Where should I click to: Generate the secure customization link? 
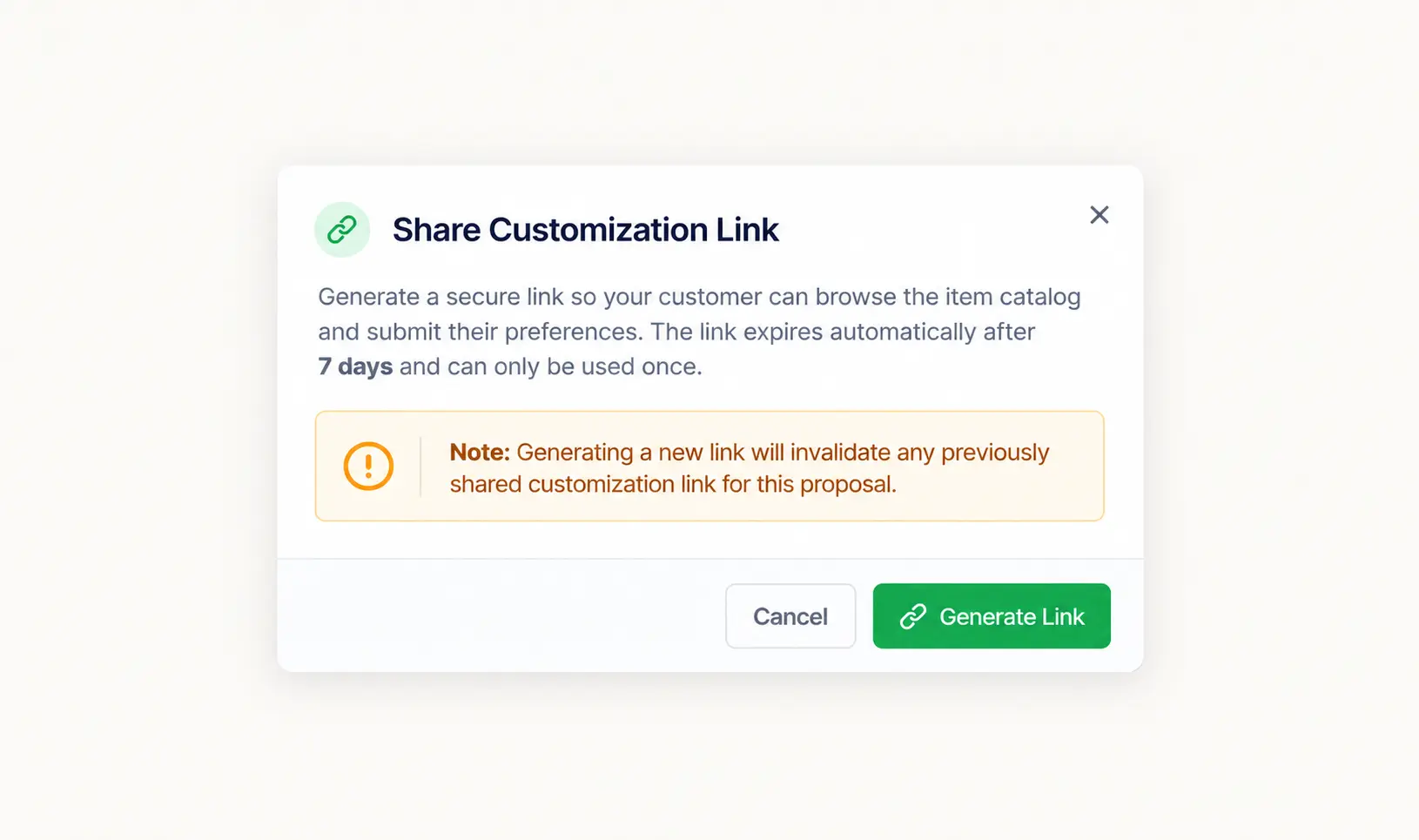coord(992,616)
